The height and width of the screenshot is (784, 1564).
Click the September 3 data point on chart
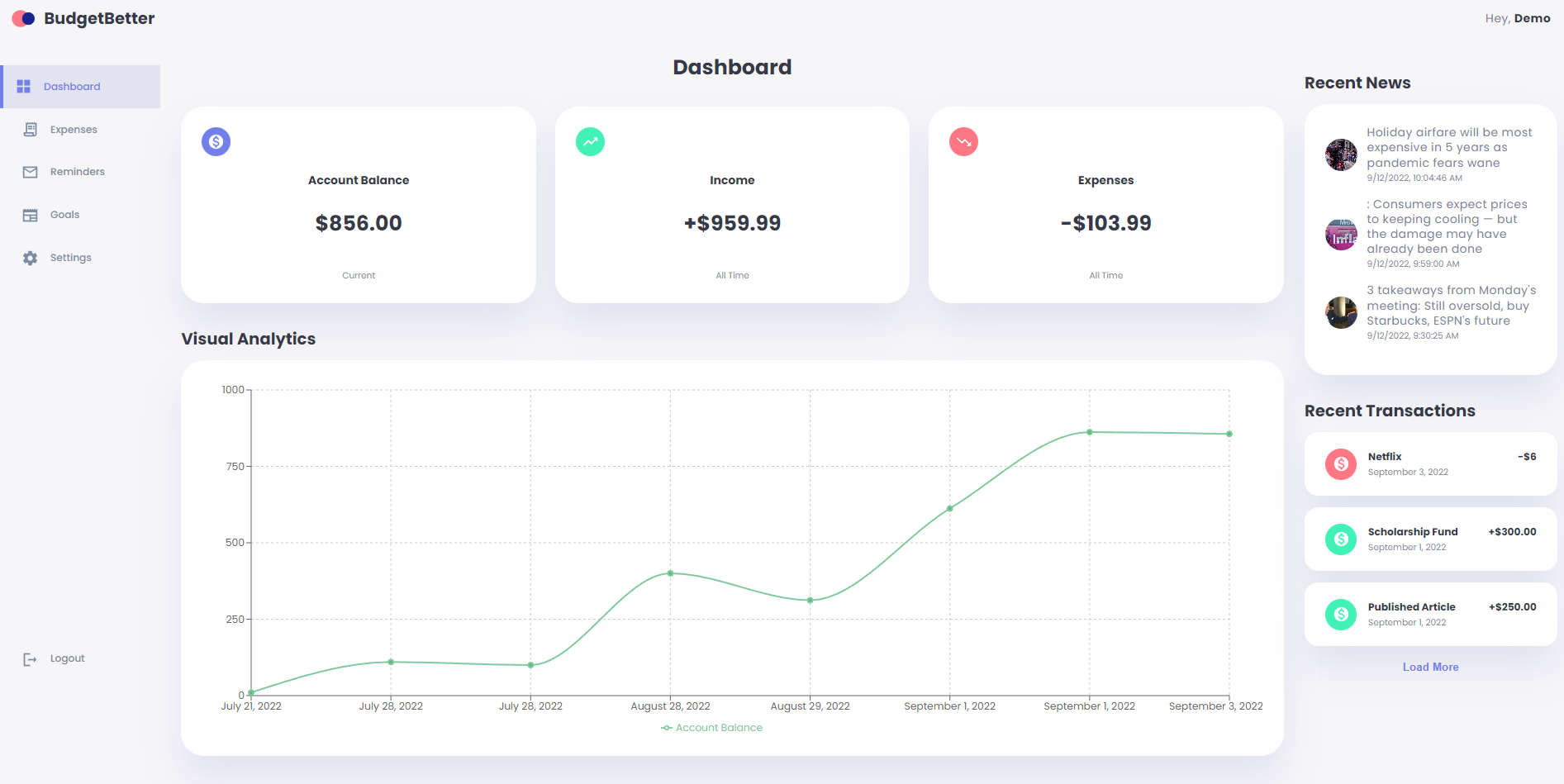coord(1229,432)
